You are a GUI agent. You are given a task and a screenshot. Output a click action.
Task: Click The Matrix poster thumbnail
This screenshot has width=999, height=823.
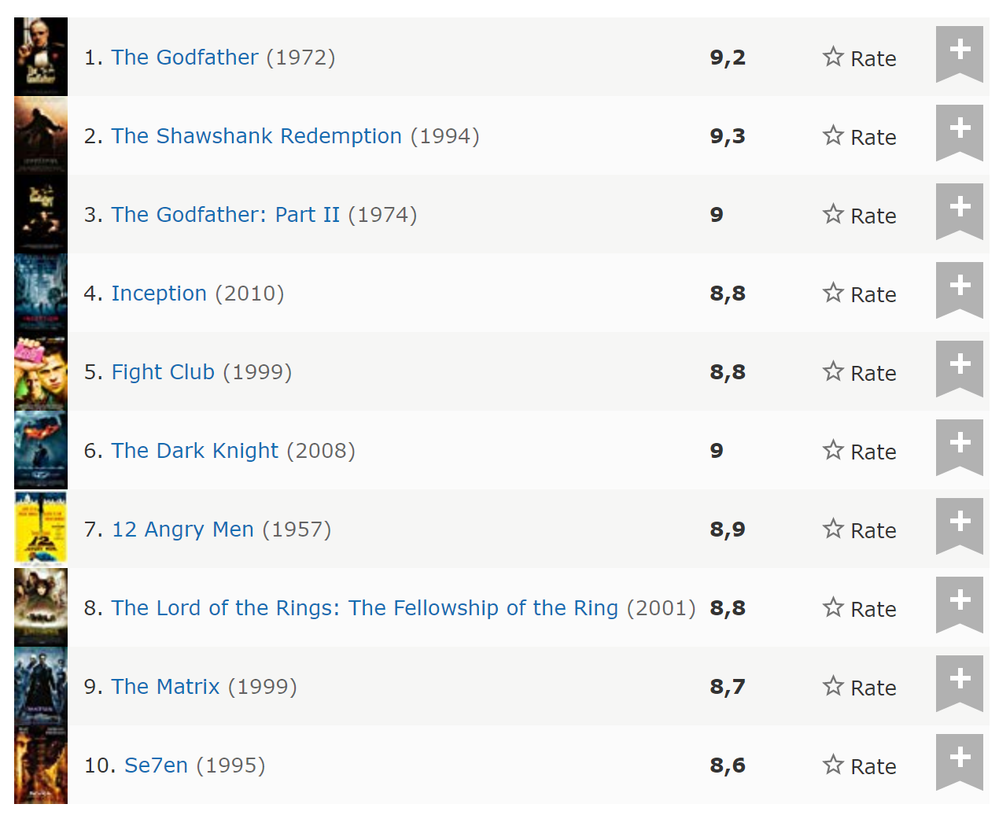pyautogui.click(x=40, y=686)
